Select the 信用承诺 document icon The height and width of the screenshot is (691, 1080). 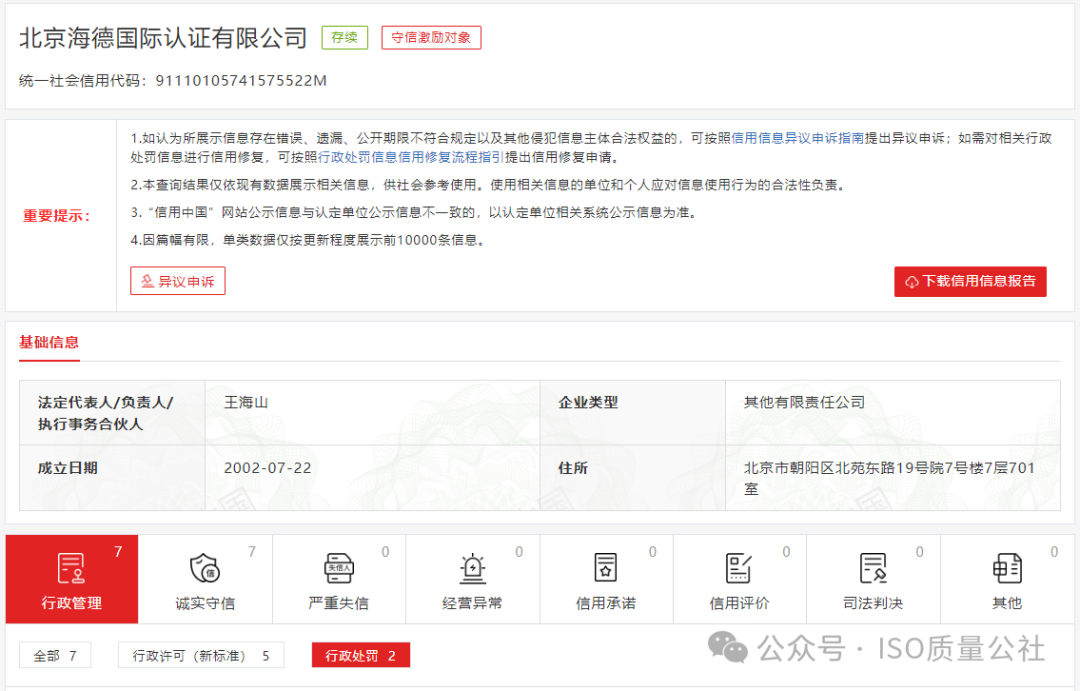[x=606, y=568]
